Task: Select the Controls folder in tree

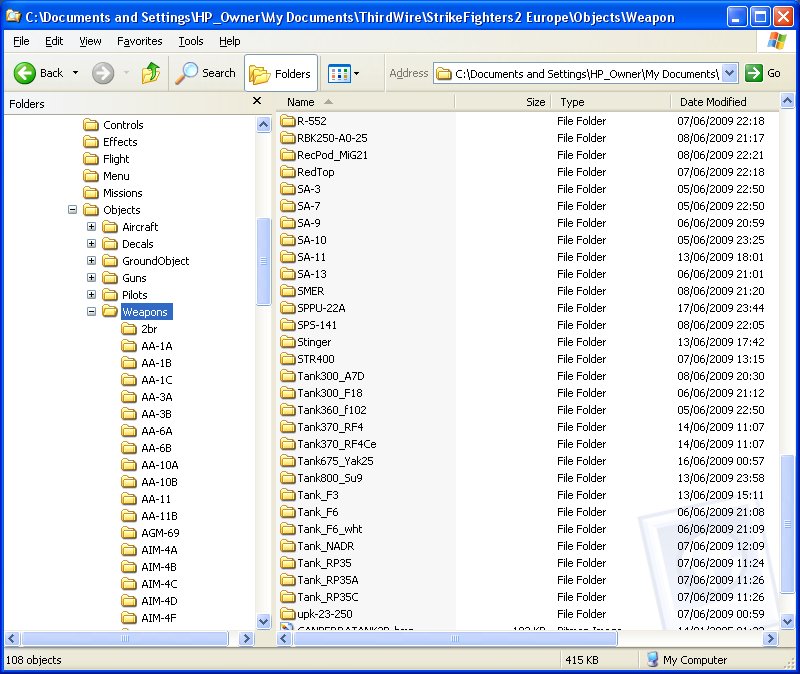Action: pos(123,125)
